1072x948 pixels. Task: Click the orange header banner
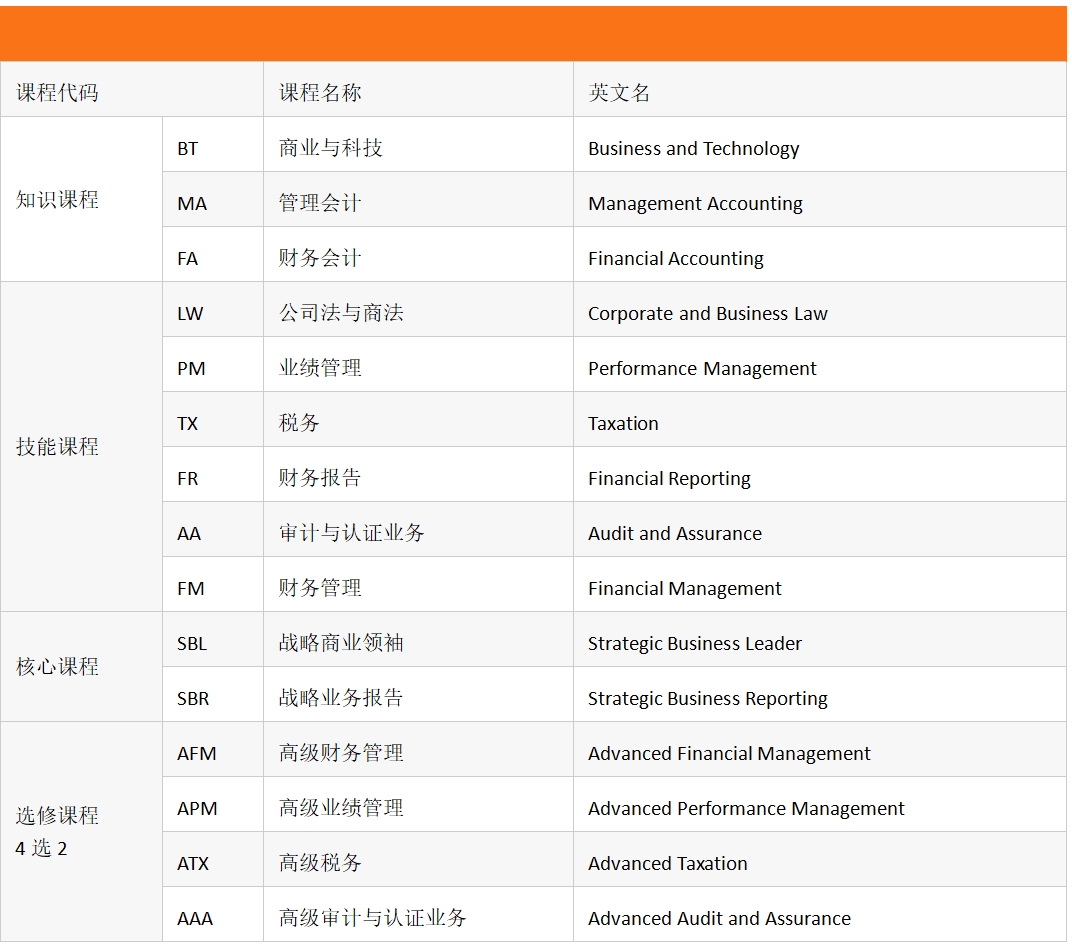pyautogui.click(x=534, y=34)
